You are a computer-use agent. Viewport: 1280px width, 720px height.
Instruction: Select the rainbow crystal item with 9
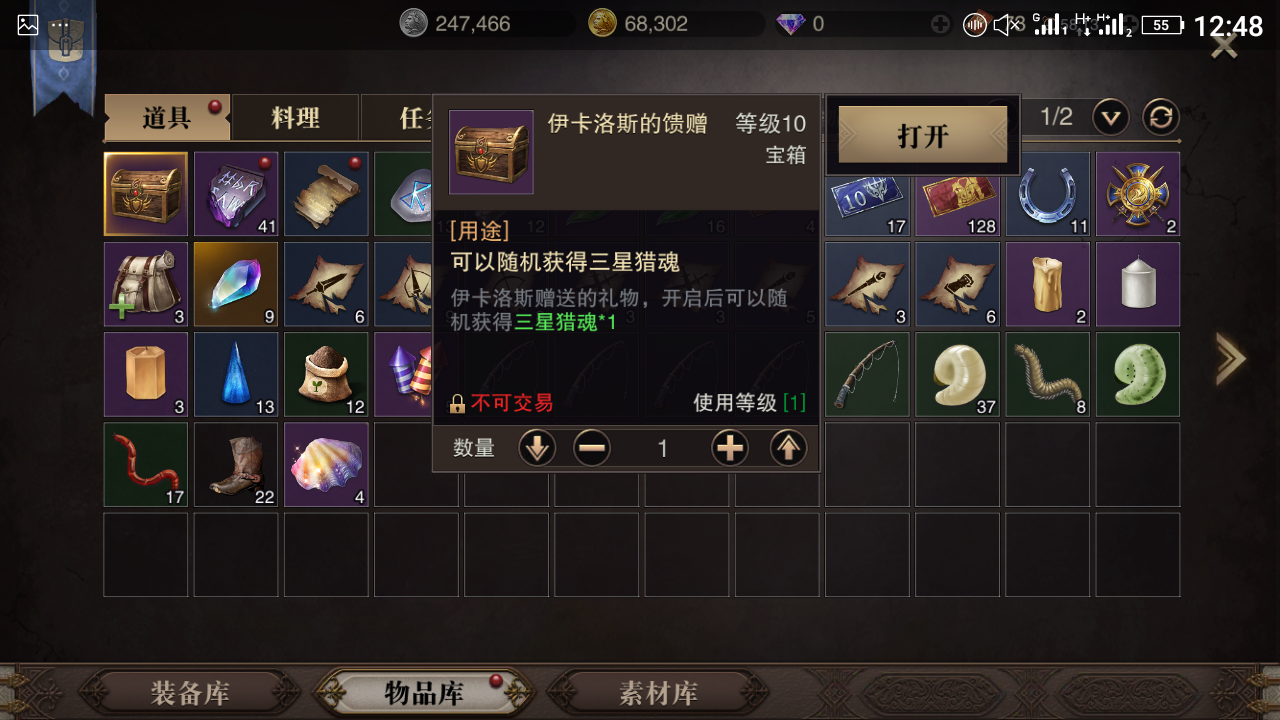pyautogui.click(x=236, y=284)
